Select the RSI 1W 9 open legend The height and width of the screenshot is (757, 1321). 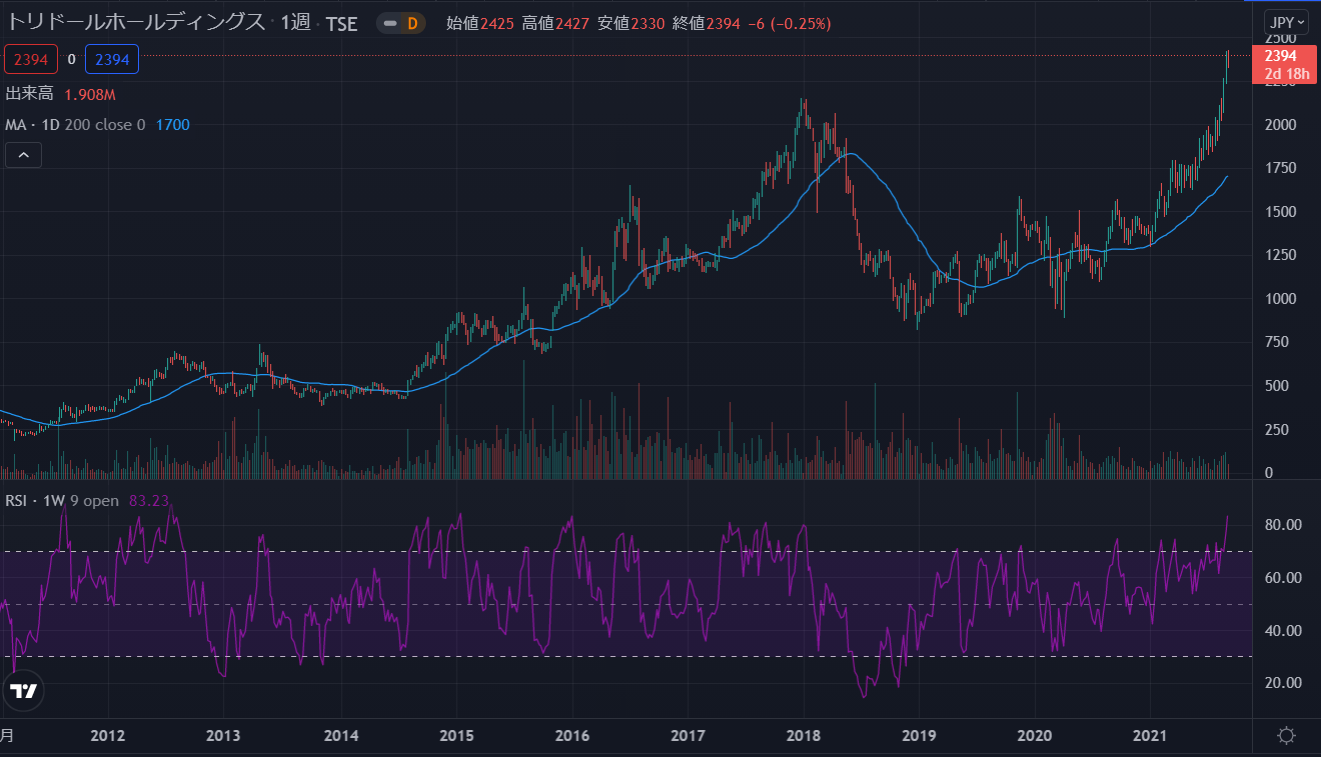(62, 501)
